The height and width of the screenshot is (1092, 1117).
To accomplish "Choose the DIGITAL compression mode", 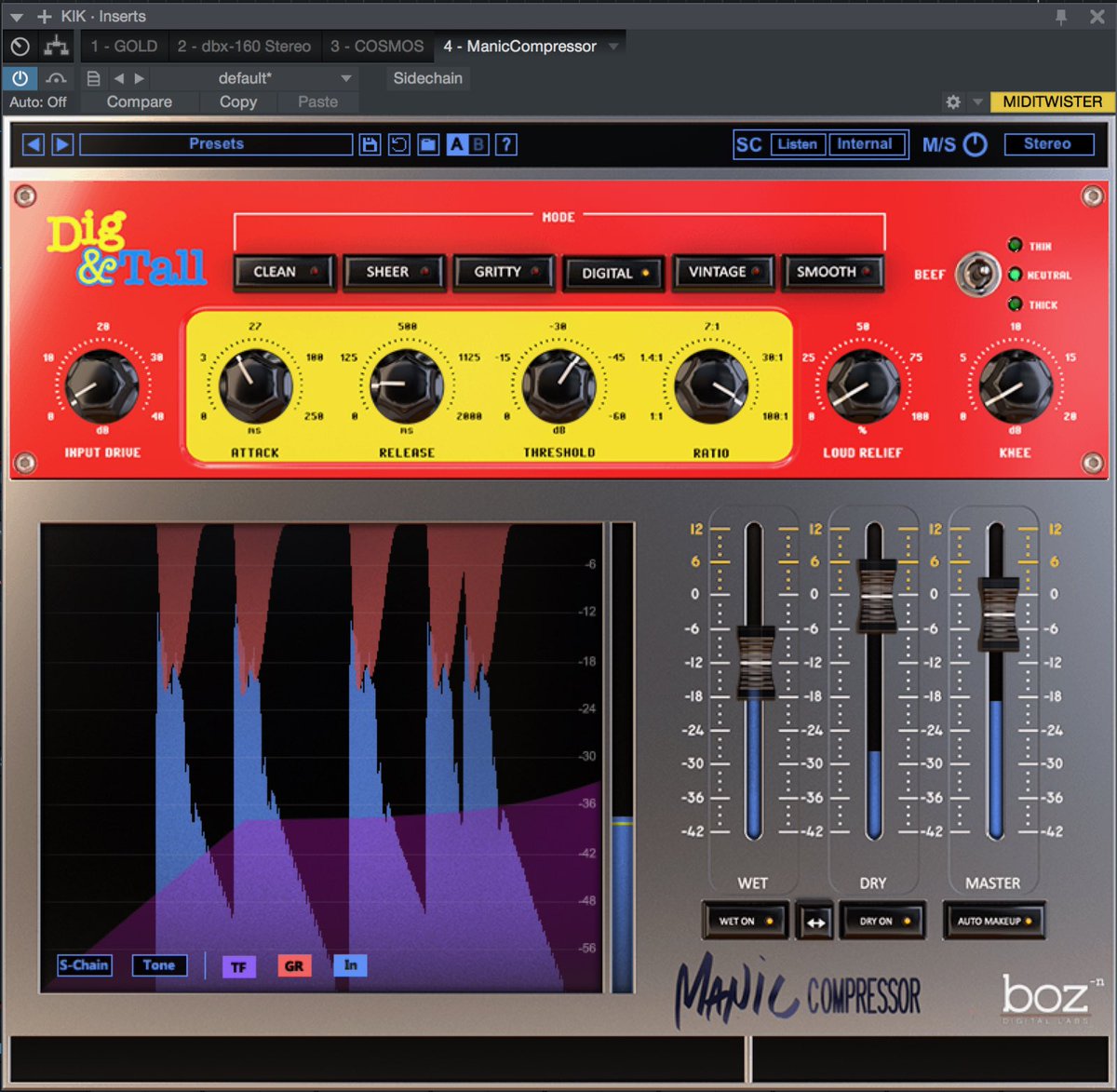I will tap(614, 273).
